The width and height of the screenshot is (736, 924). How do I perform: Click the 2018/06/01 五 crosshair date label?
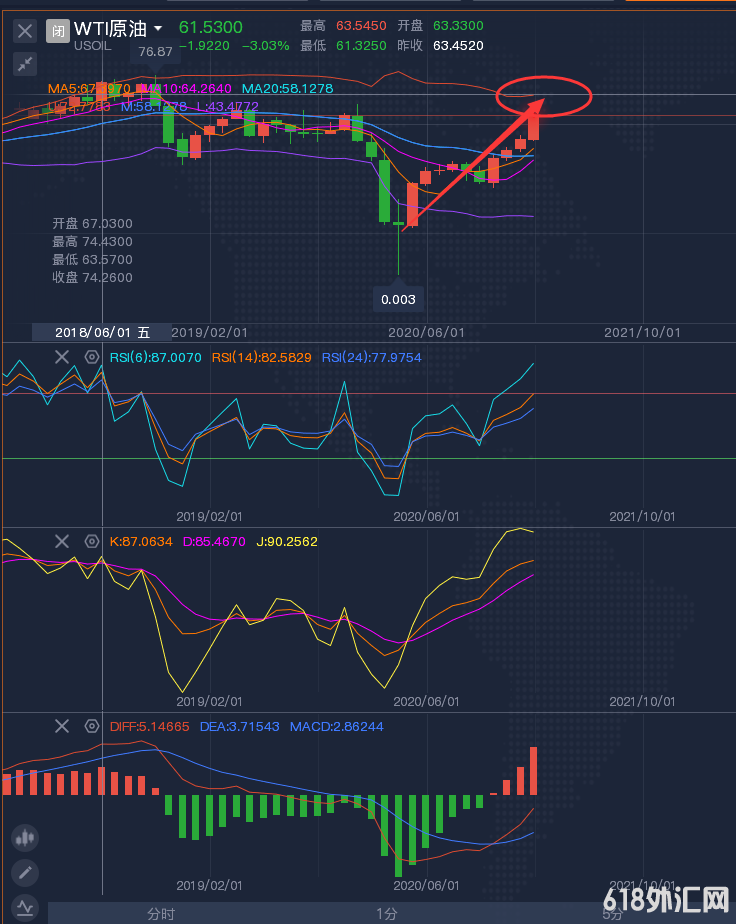[102, 332]
